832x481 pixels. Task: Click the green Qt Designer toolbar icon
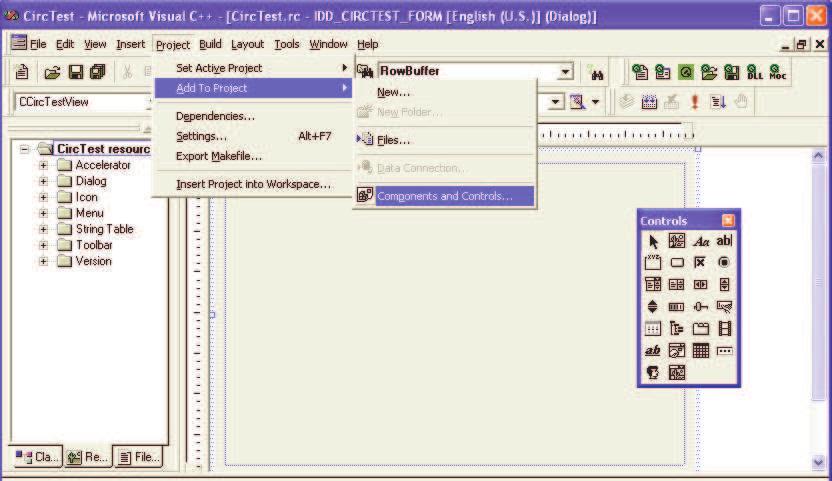[686, 72]
